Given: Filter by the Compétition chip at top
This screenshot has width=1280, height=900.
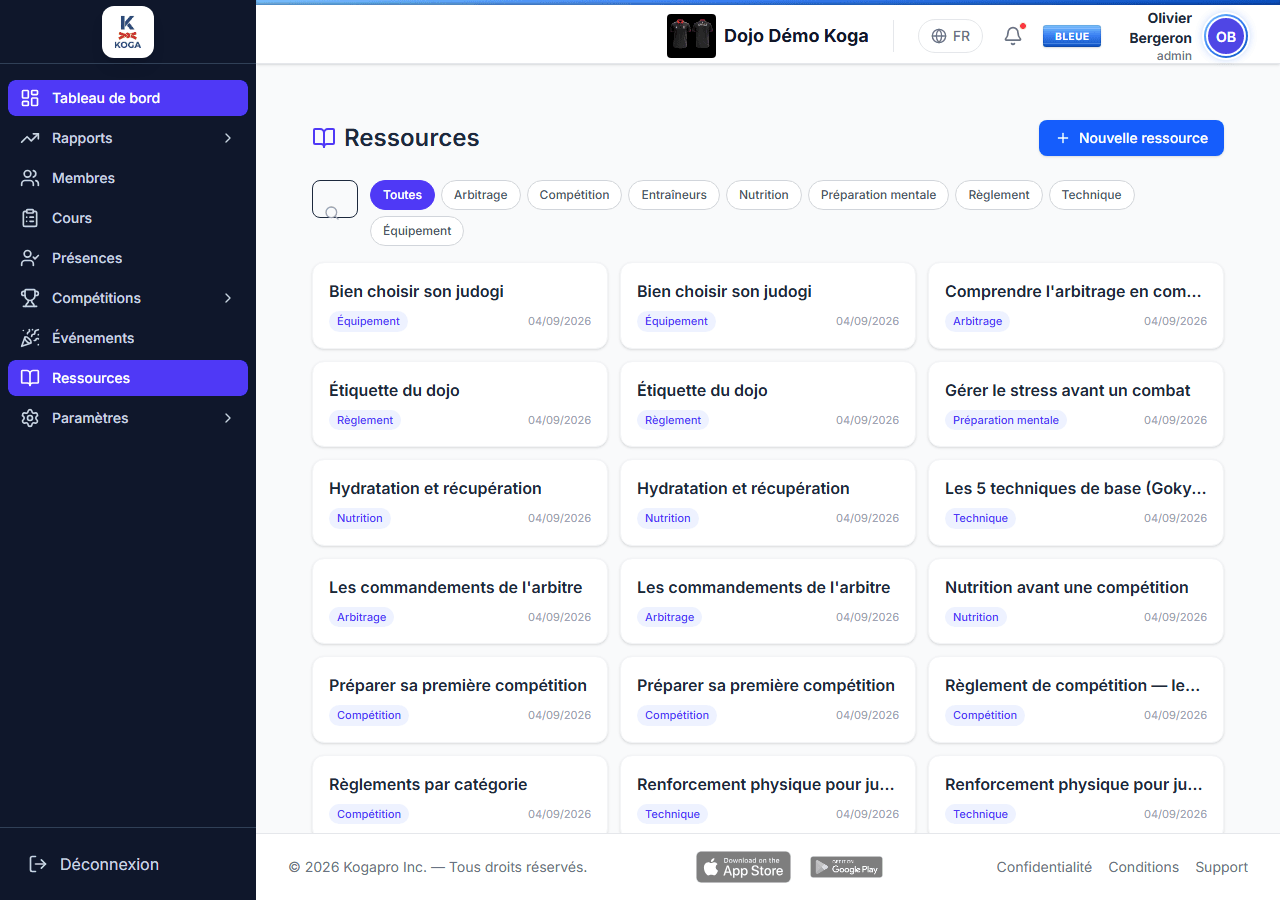Looking at the screenshot, I should (x=574, y=195).
